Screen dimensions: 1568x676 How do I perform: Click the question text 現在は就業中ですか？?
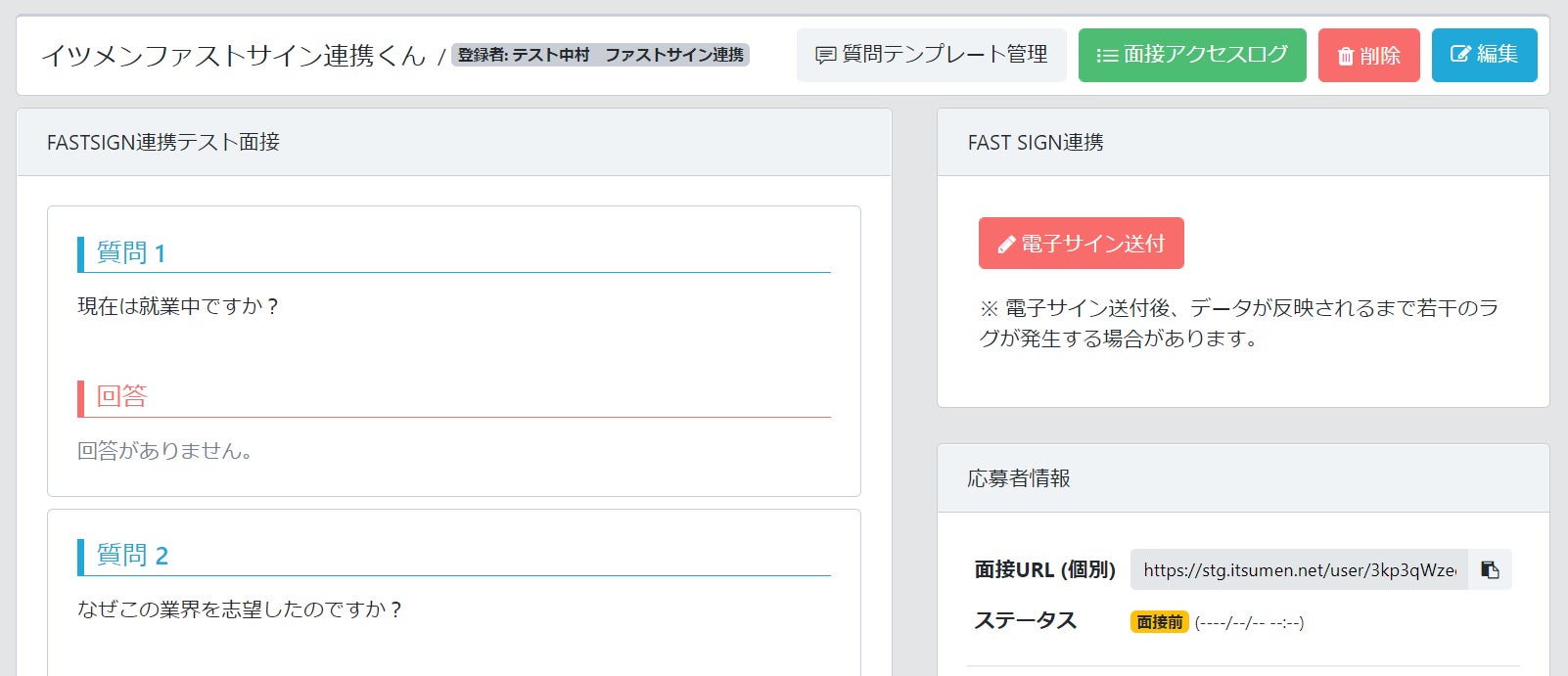click(x=178, y=307)
